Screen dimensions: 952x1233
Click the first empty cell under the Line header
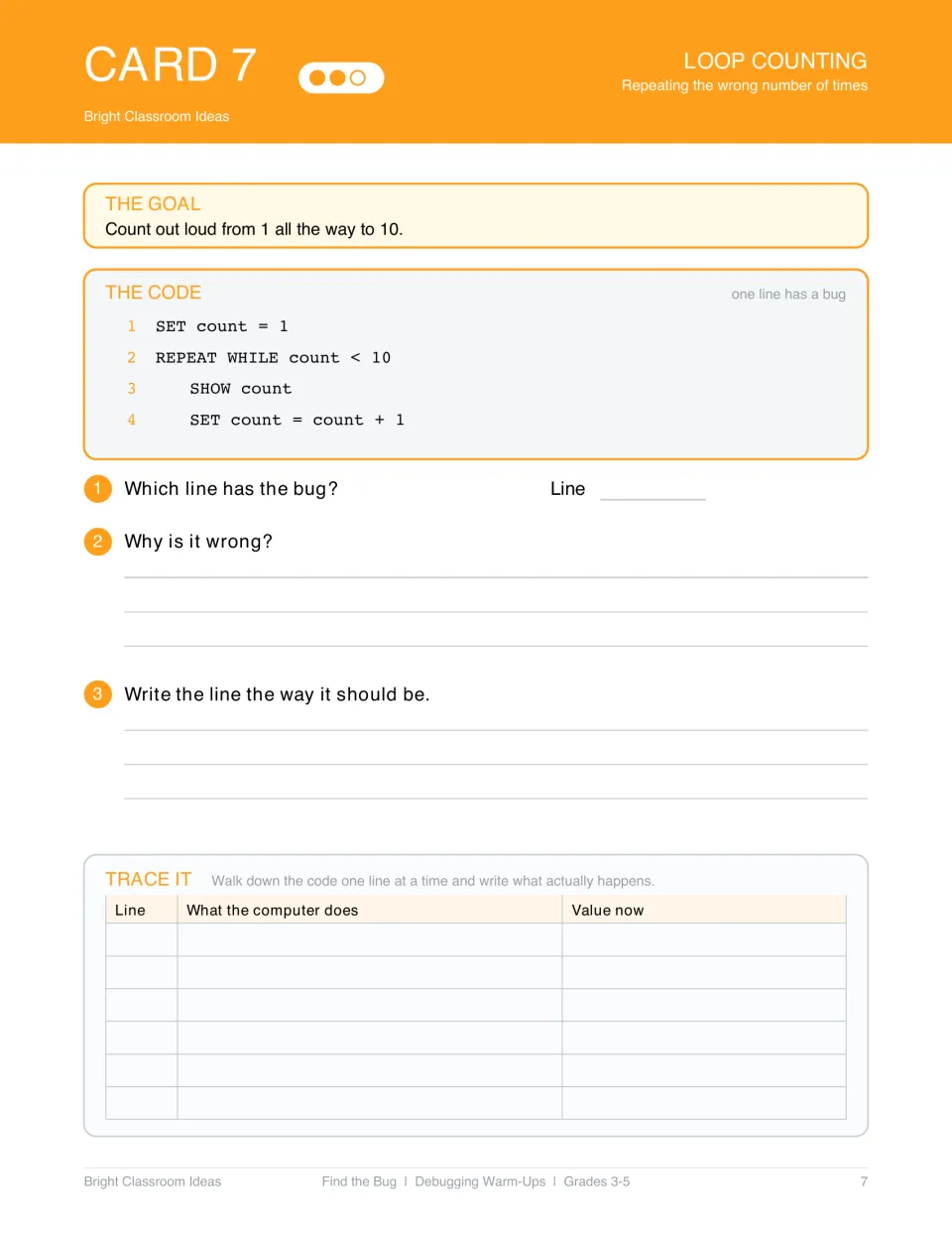pos(142,939)
